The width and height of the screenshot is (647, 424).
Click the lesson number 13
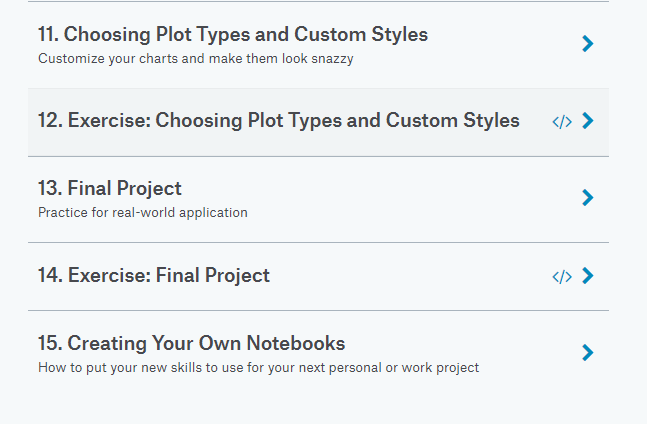click(49, 189)
